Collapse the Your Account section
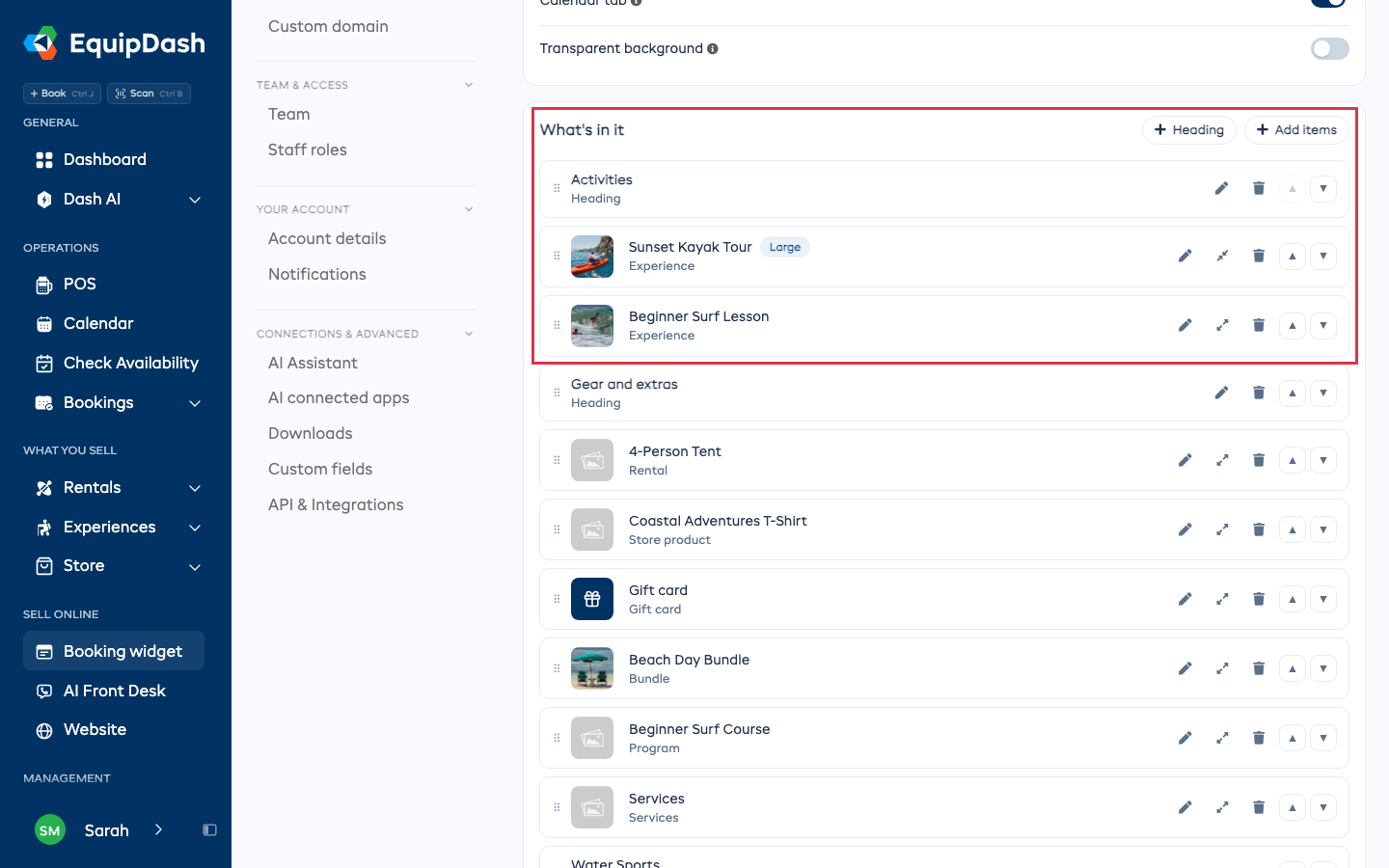 tap(469, 209)
